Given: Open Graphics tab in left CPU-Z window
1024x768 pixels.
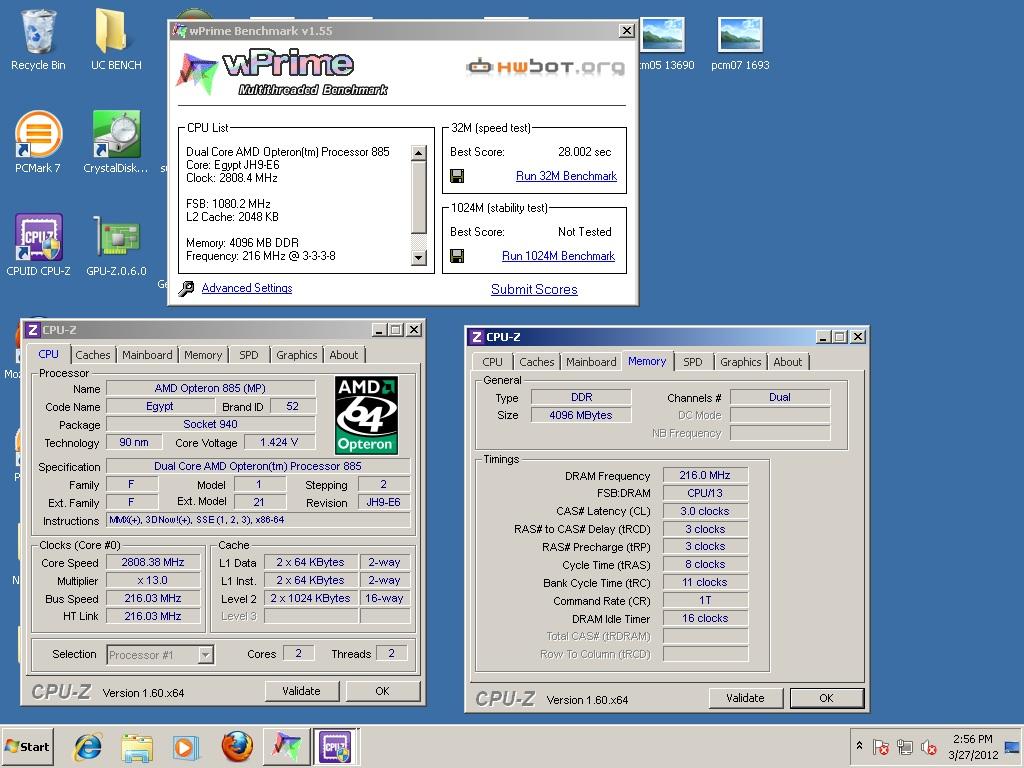Looking at the screenshot, I should (x=296, y=355).
